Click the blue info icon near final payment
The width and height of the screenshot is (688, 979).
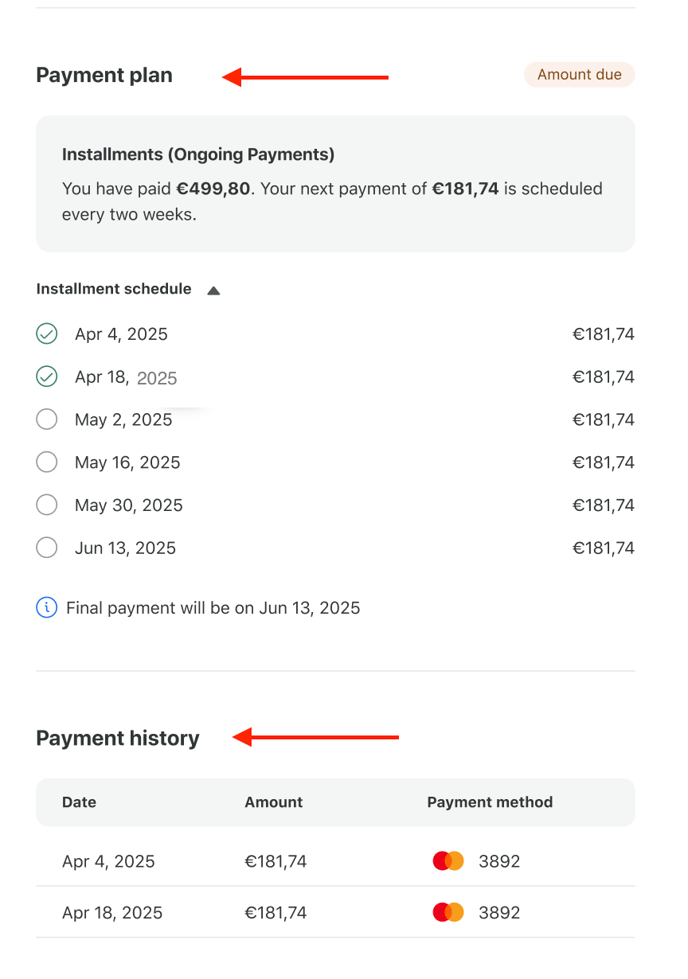click(x=47, y=608)
